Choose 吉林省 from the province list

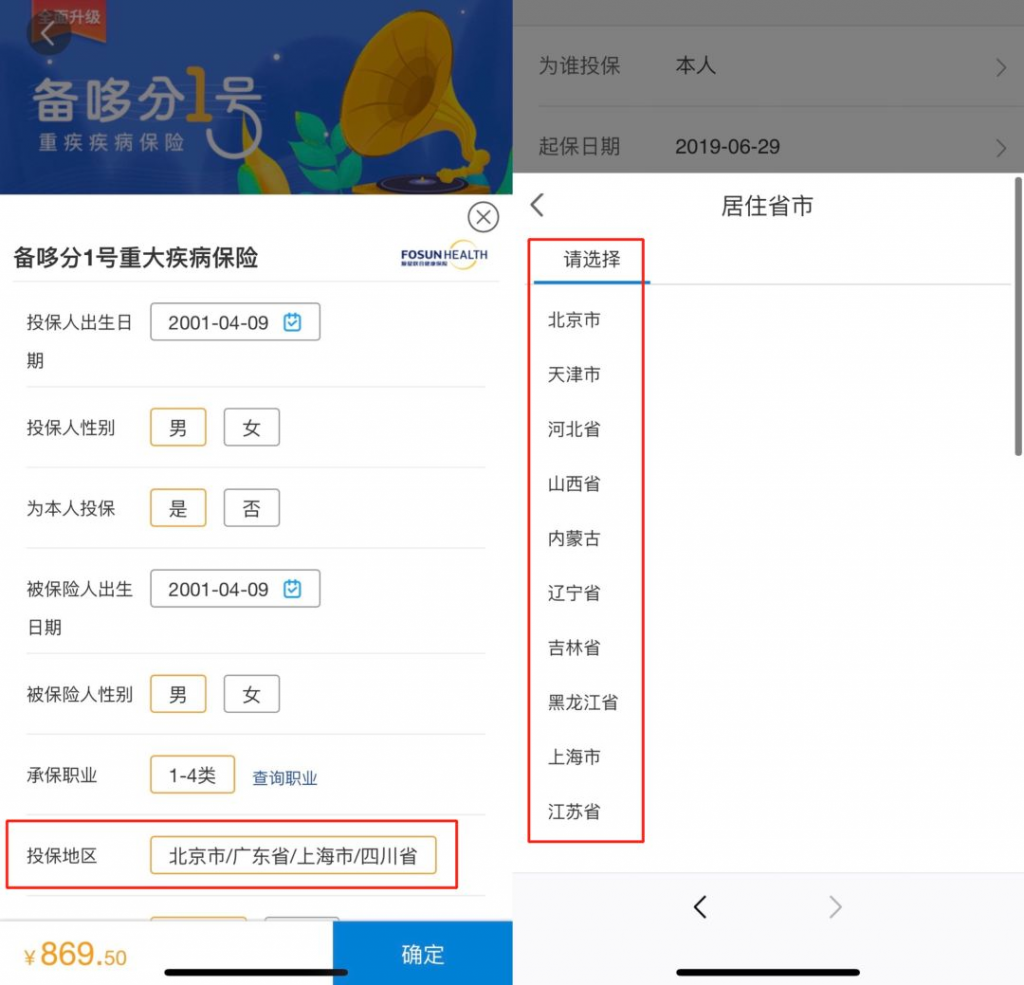click(574, 648)
